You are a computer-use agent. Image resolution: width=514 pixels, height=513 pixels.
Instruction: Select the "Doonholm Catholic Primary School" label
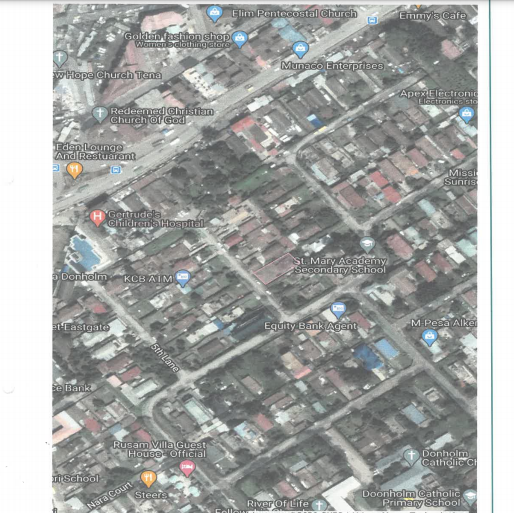click(x=411, y=498)
